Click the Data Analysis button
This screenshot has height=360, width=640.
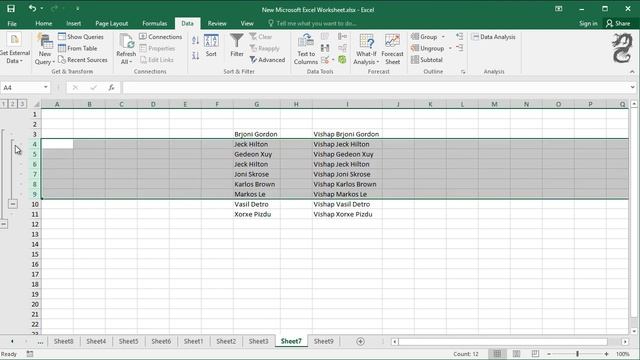click(493, 37)
